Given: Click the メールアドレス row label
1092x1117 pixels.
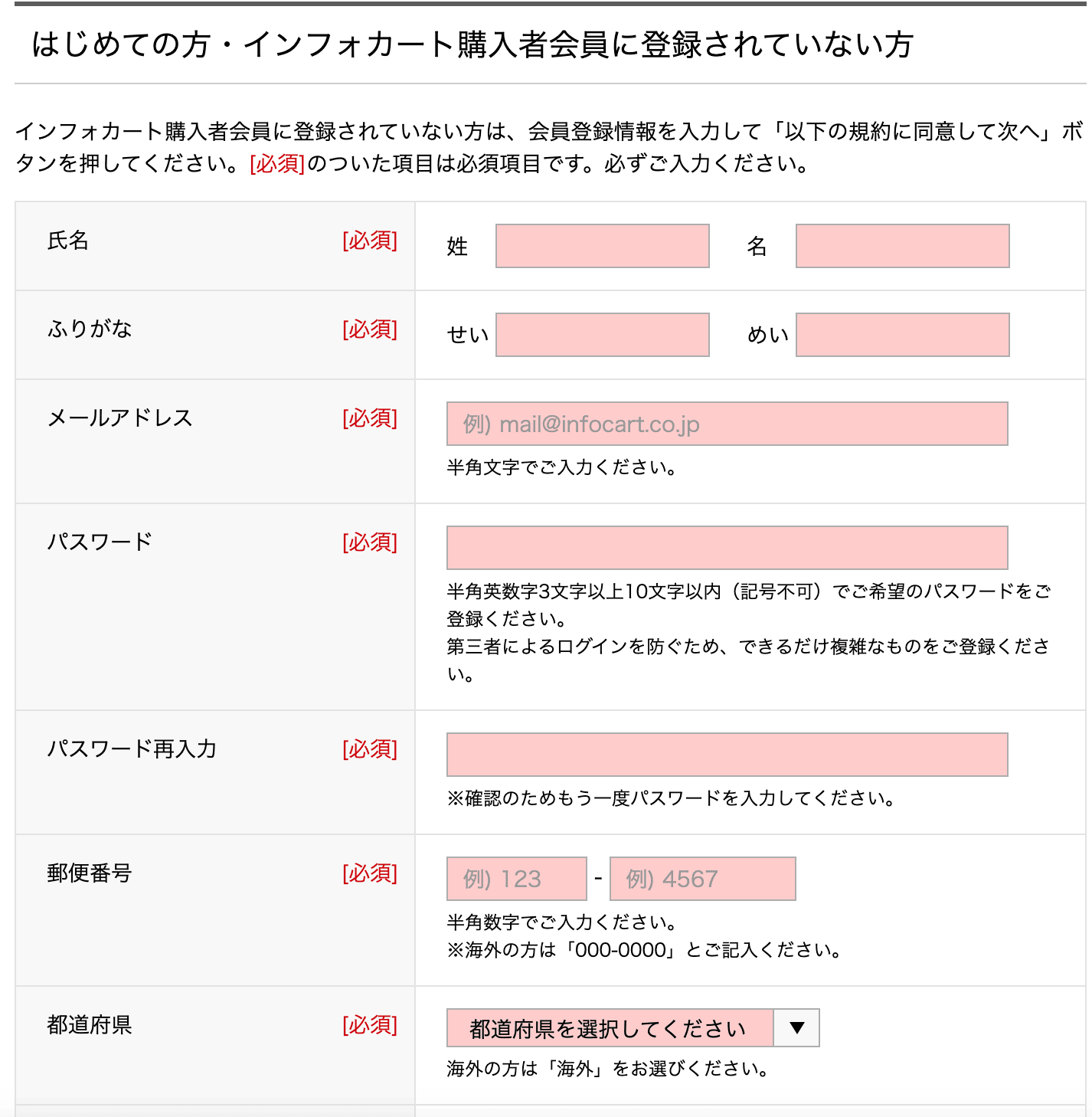Looking at the screenshot, I should [x=120, y=418].
